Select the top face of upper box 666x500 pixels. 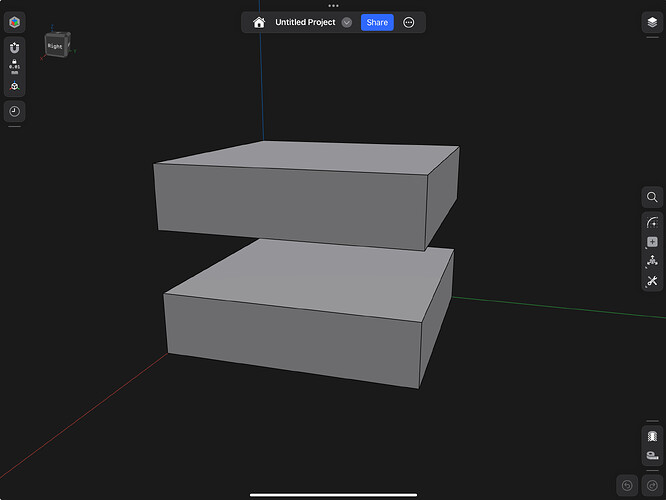(310, 156)
